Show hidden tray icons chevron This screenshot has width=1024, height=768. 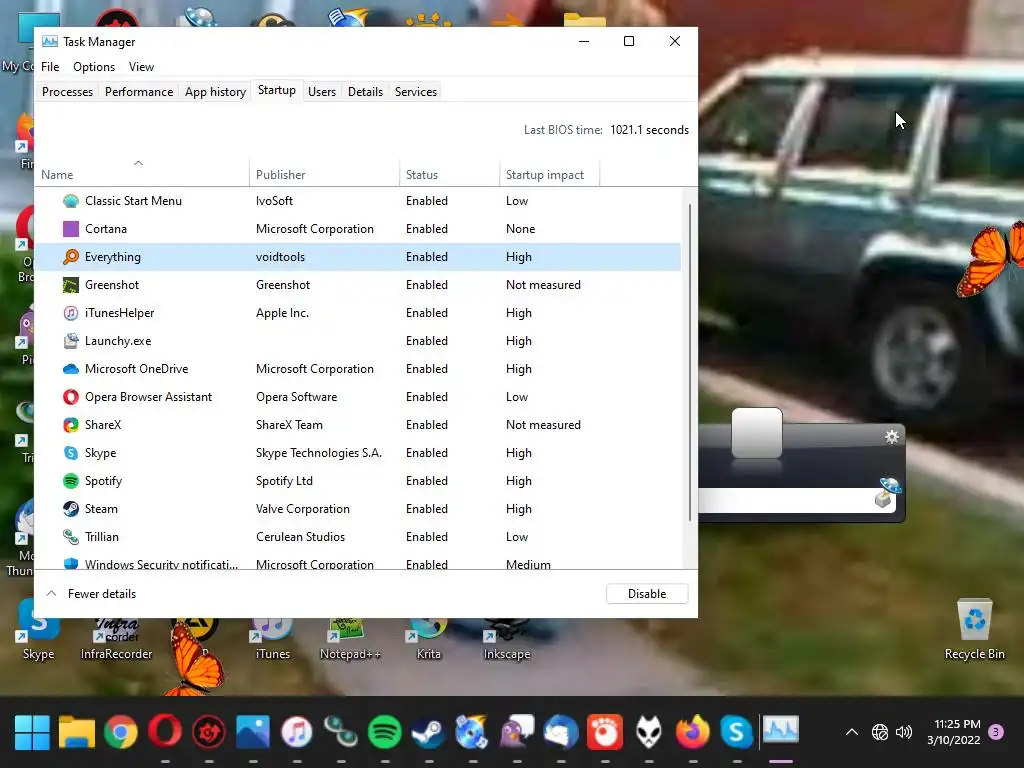pos(852,732)
